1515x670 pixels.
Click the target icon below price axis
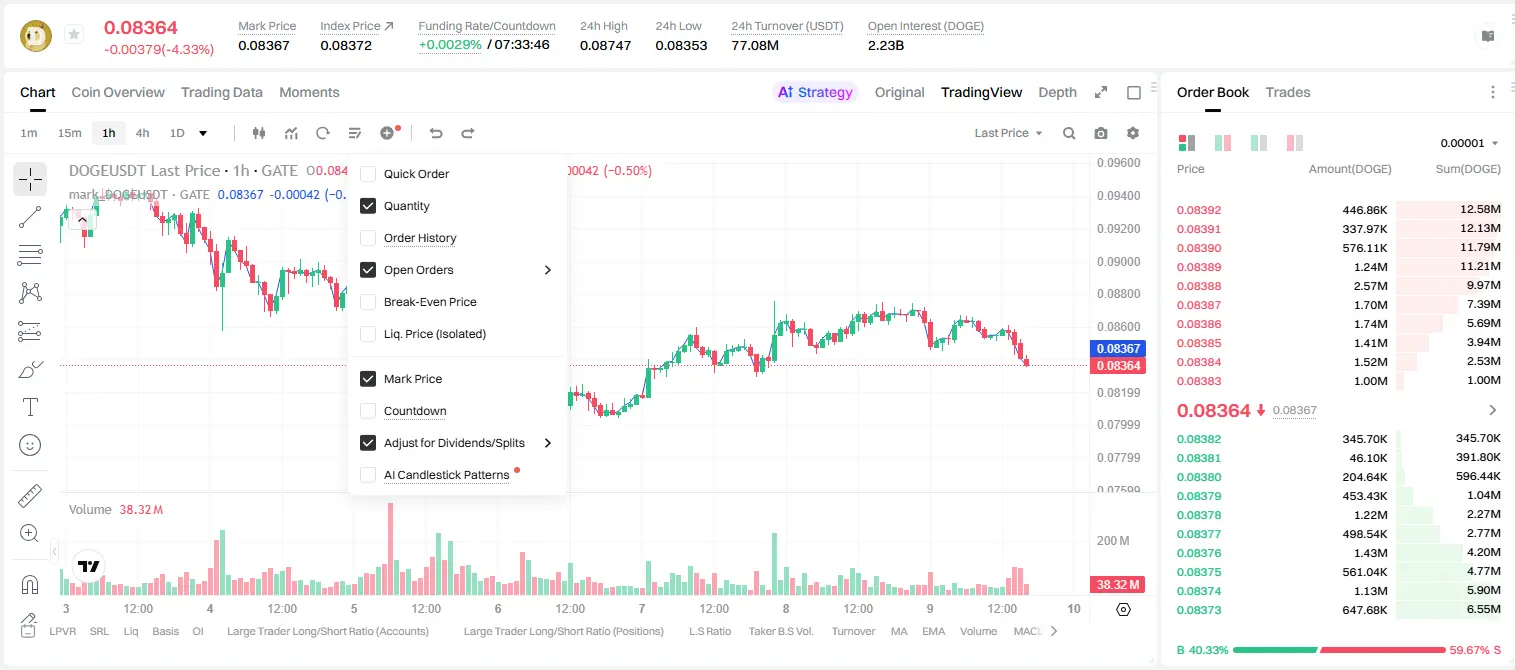point(1123,609)
